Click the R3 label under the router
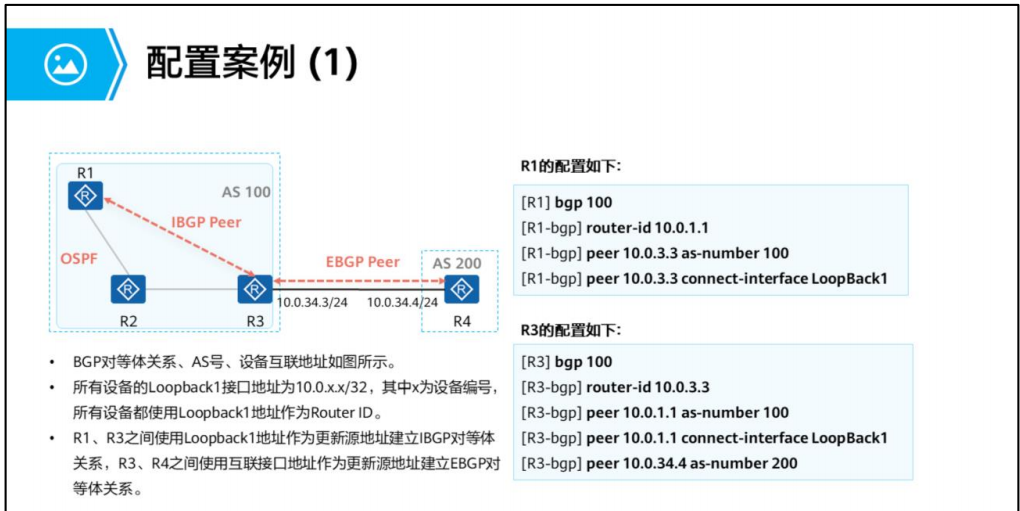The height and width of the screenshot is (511, 1020). pos(254,320)
